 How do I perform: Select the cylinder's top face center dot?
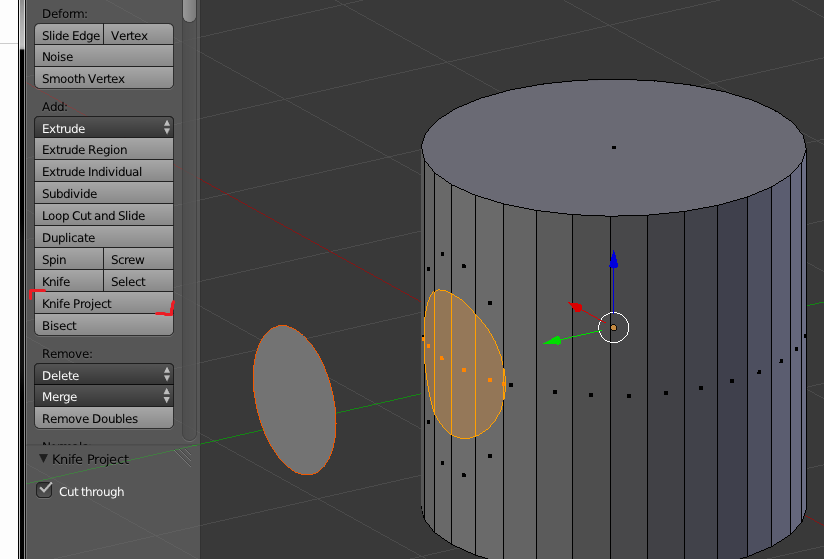[x=614, y=148]
